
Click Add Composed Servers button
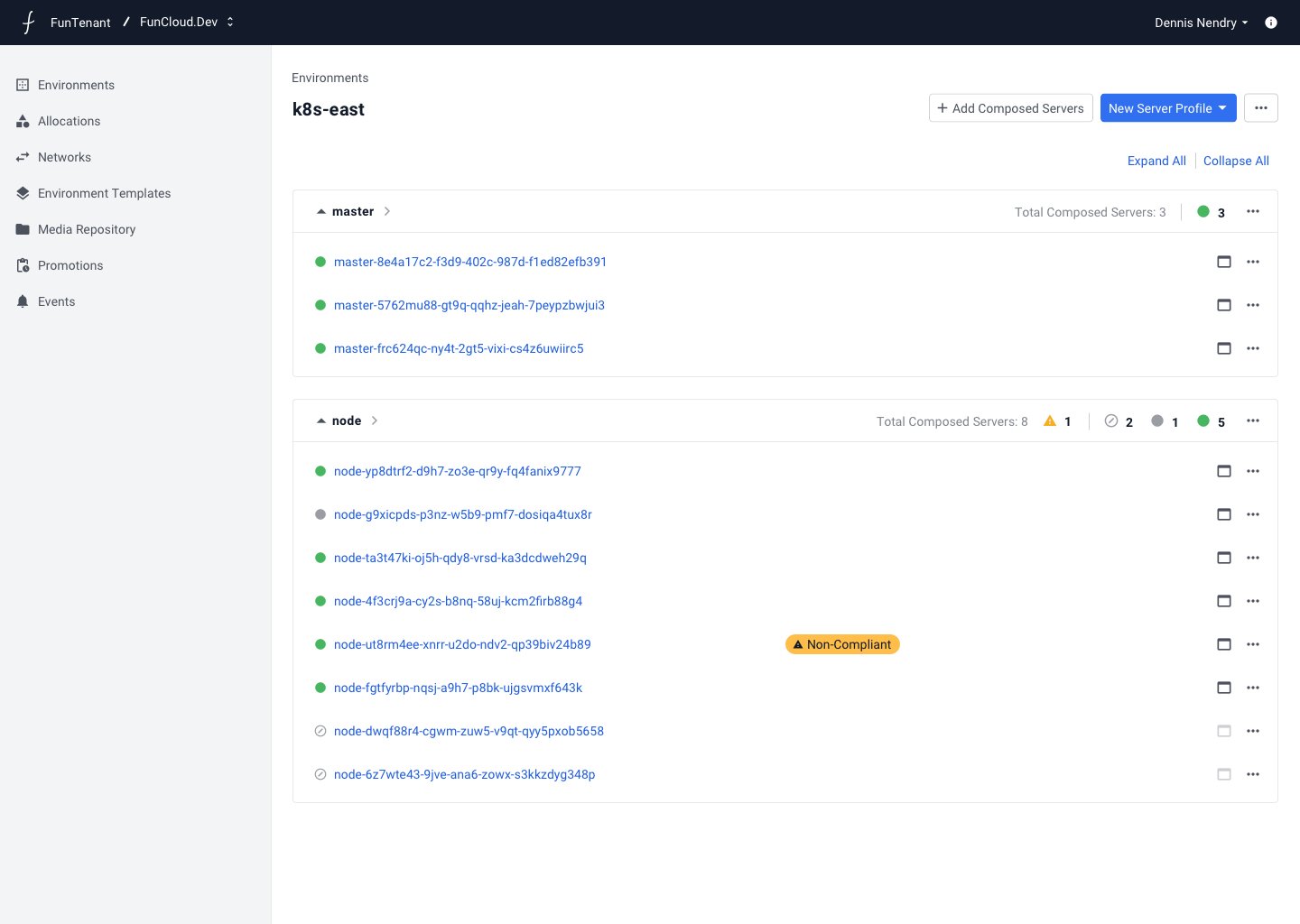(1010, 108)
